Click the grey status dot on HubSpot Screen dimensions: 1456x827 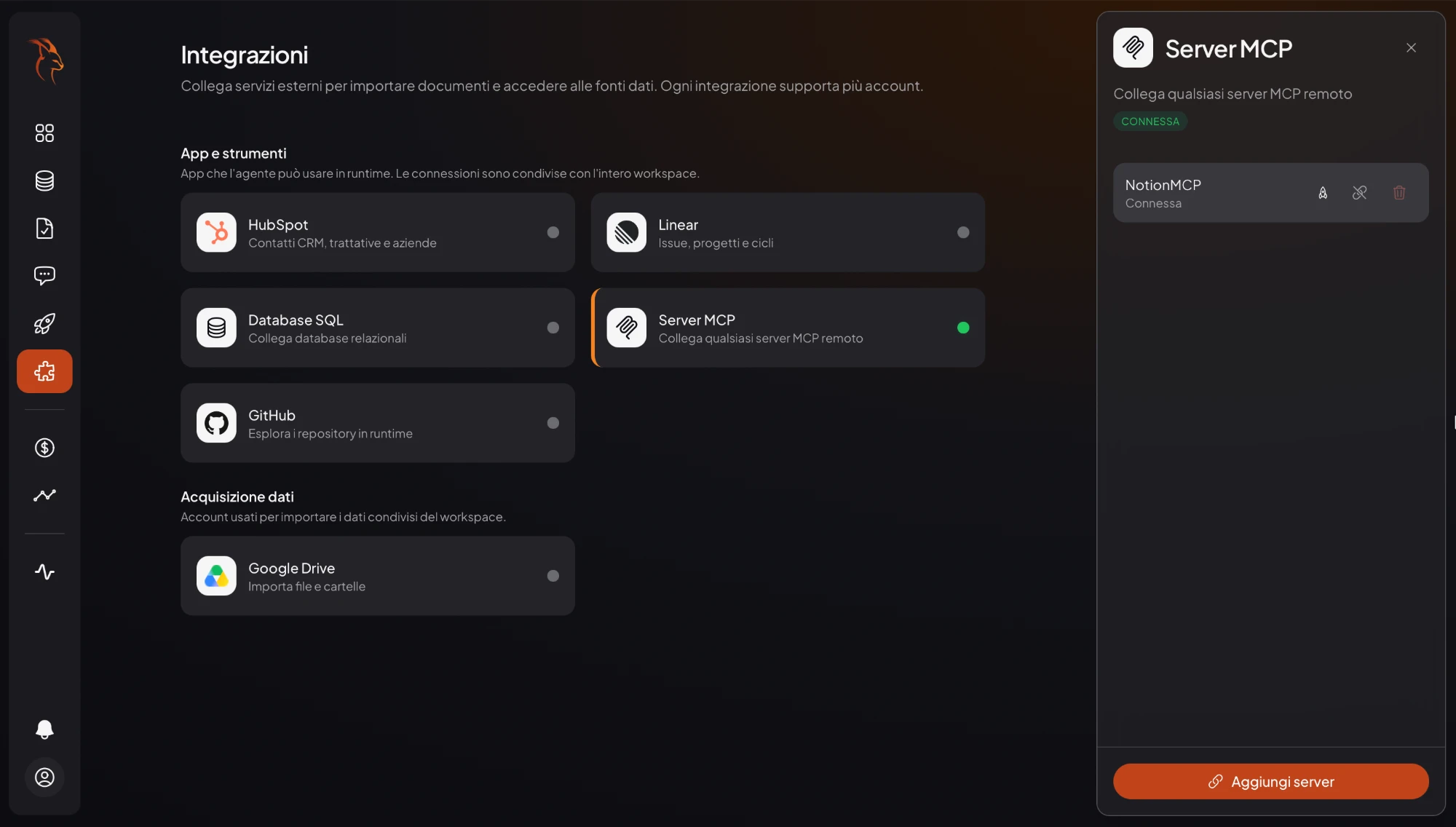click(553, 232)
